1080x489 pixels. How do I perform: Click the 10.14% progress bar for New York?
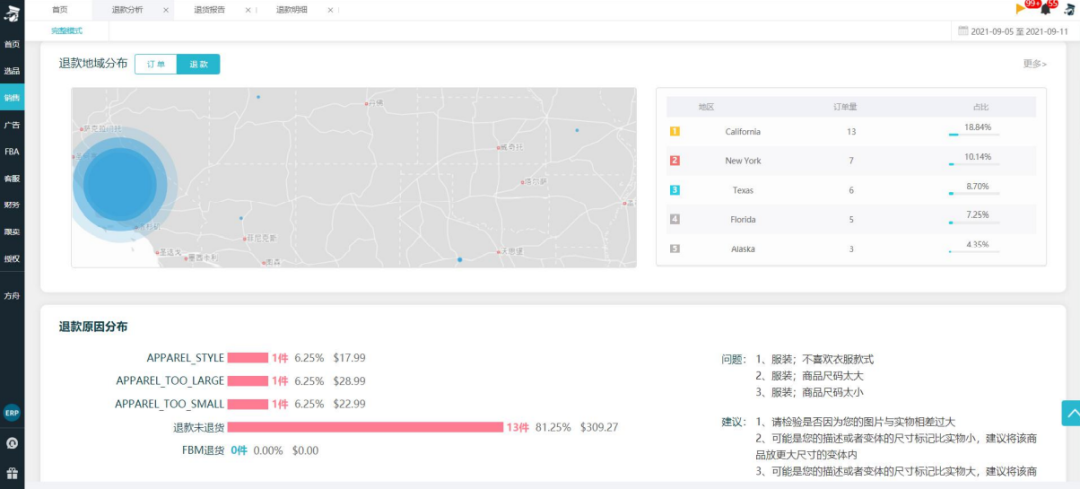pyautogui.click(x=974, y=164)
